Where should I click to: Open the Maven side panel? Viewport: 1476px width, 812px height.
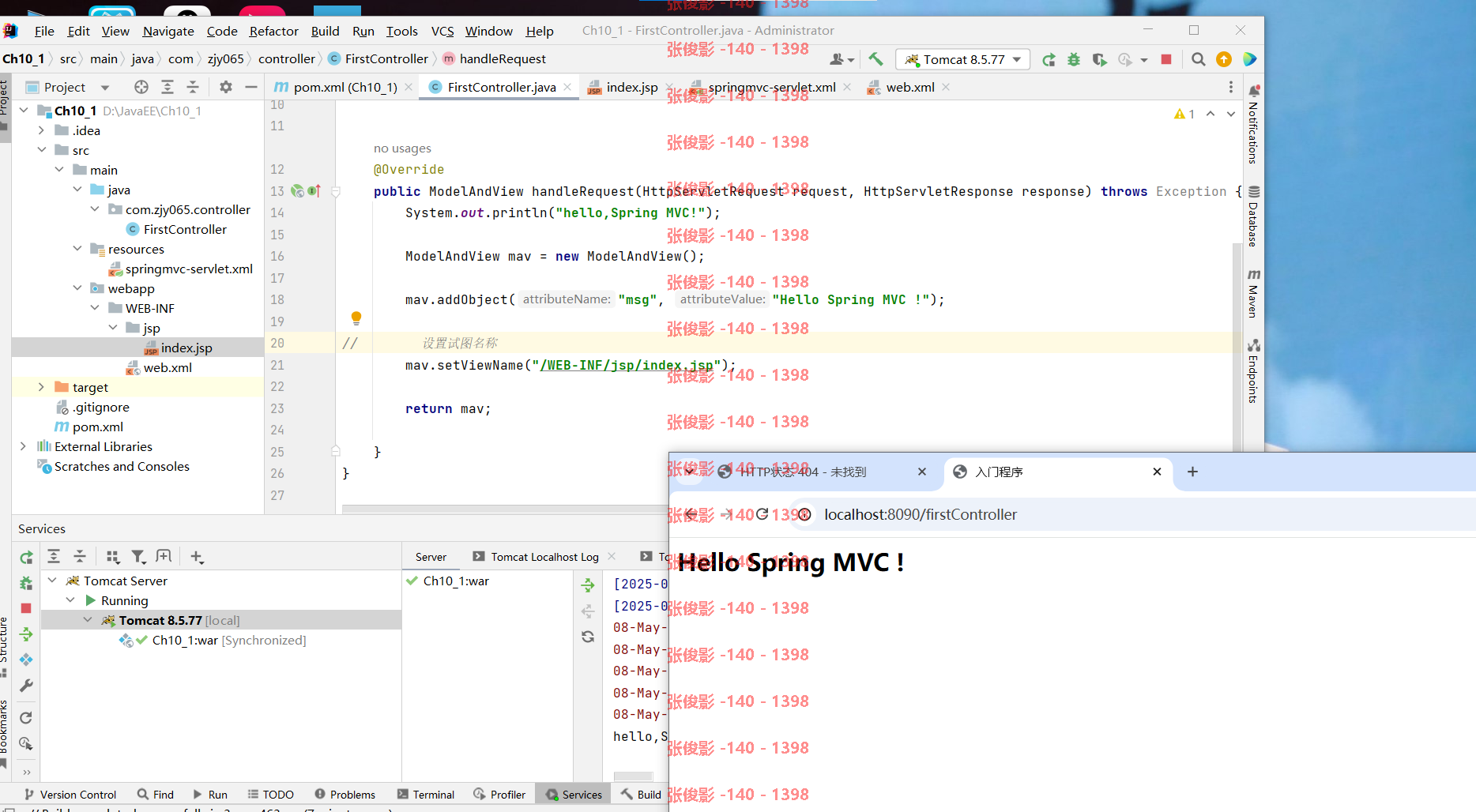click(1254, 293)
